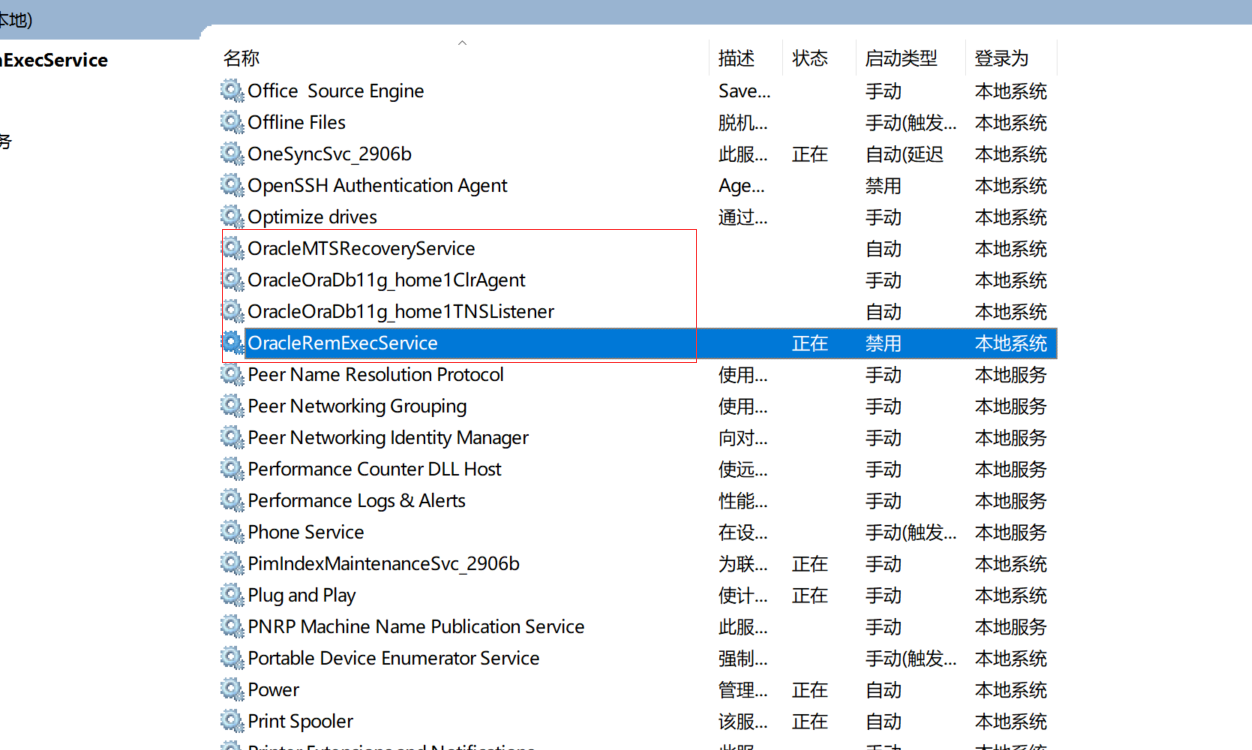
Task: Click gear icon of OneSyncSvc_2906b
Action: point(232,154)
